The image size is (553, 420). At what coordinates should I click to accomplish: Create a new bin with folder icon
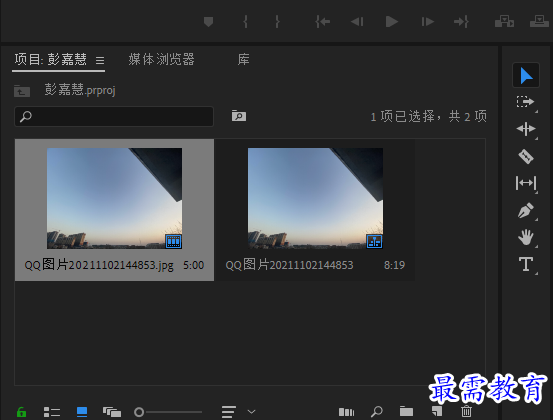[406, 411]
